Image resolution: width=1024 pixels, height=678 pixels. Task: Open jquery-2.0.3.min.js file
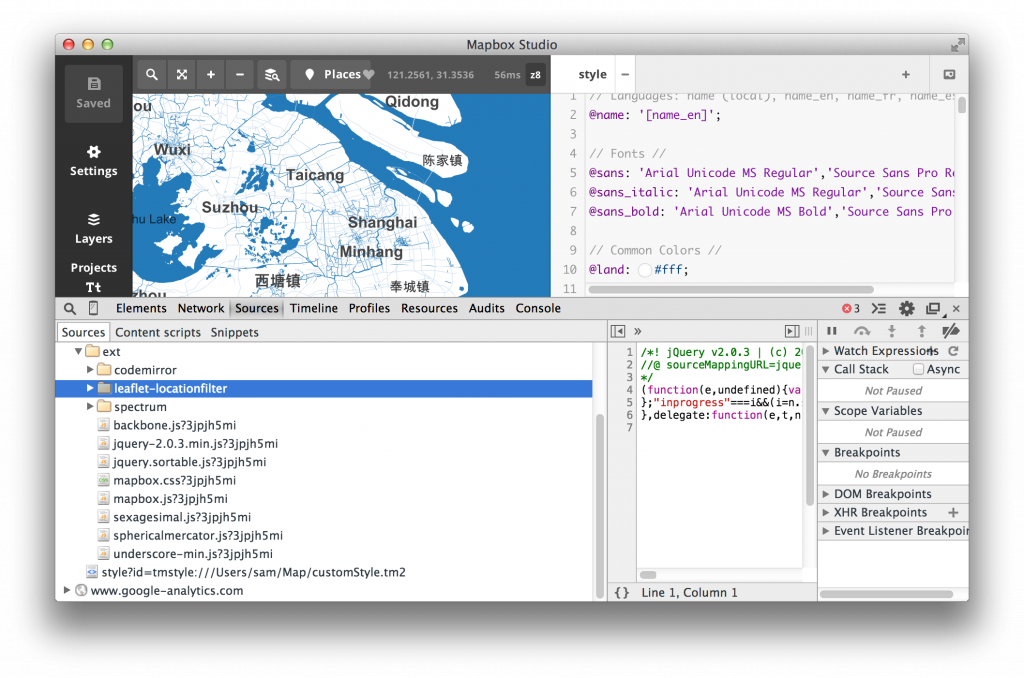click(195, 444)
